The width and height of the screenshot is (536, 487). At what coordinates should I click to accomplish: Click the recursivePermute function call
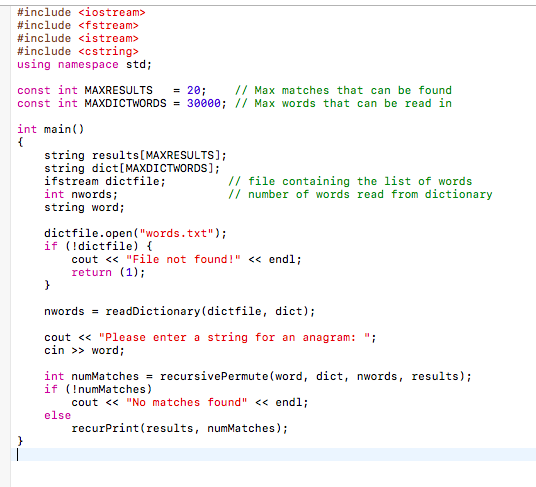click(315, 376)
